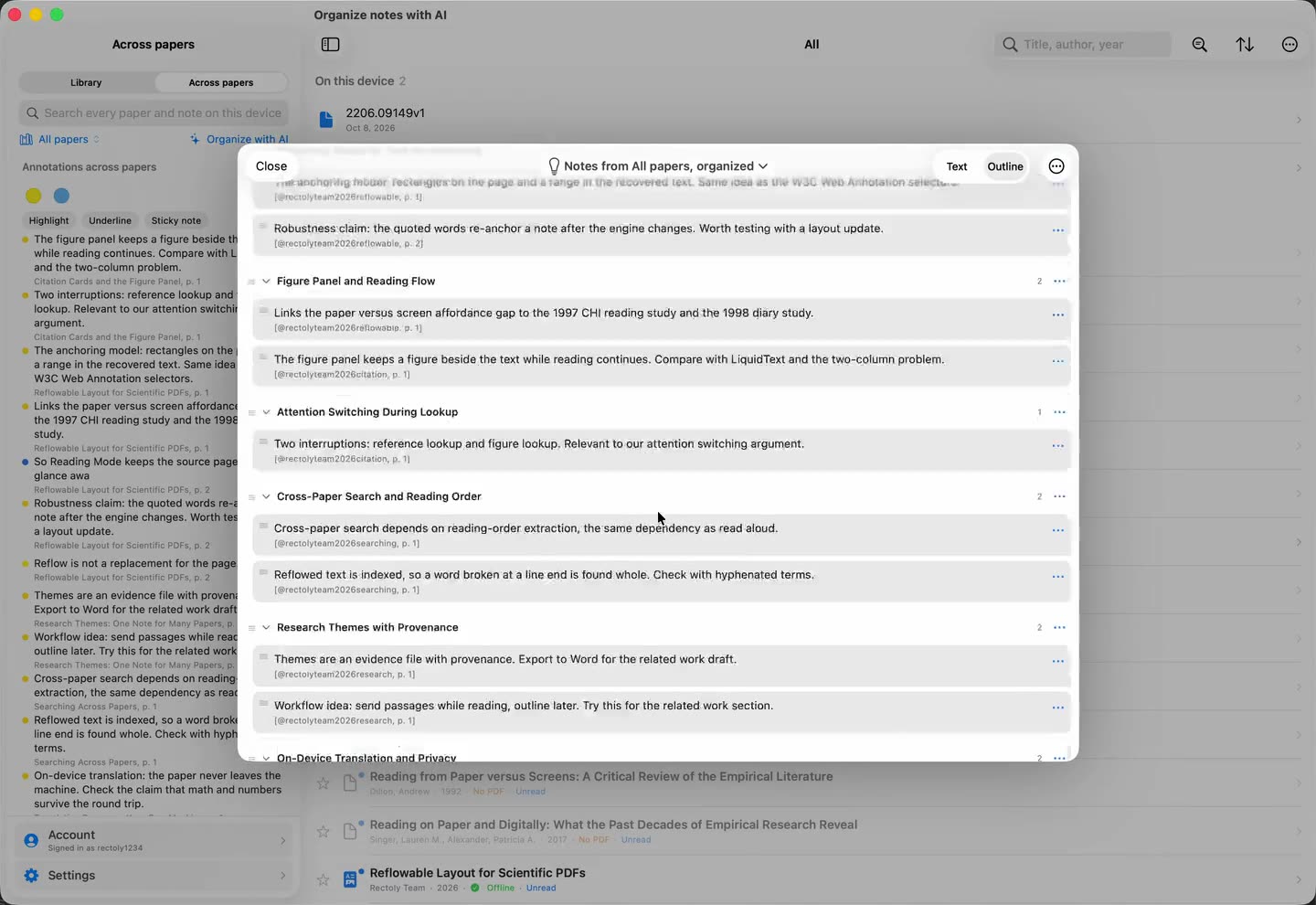Viewport: 1316px width, 905px height.
Task: Toggle the Highlight annotation filter
Action: (x=48, y=220)
